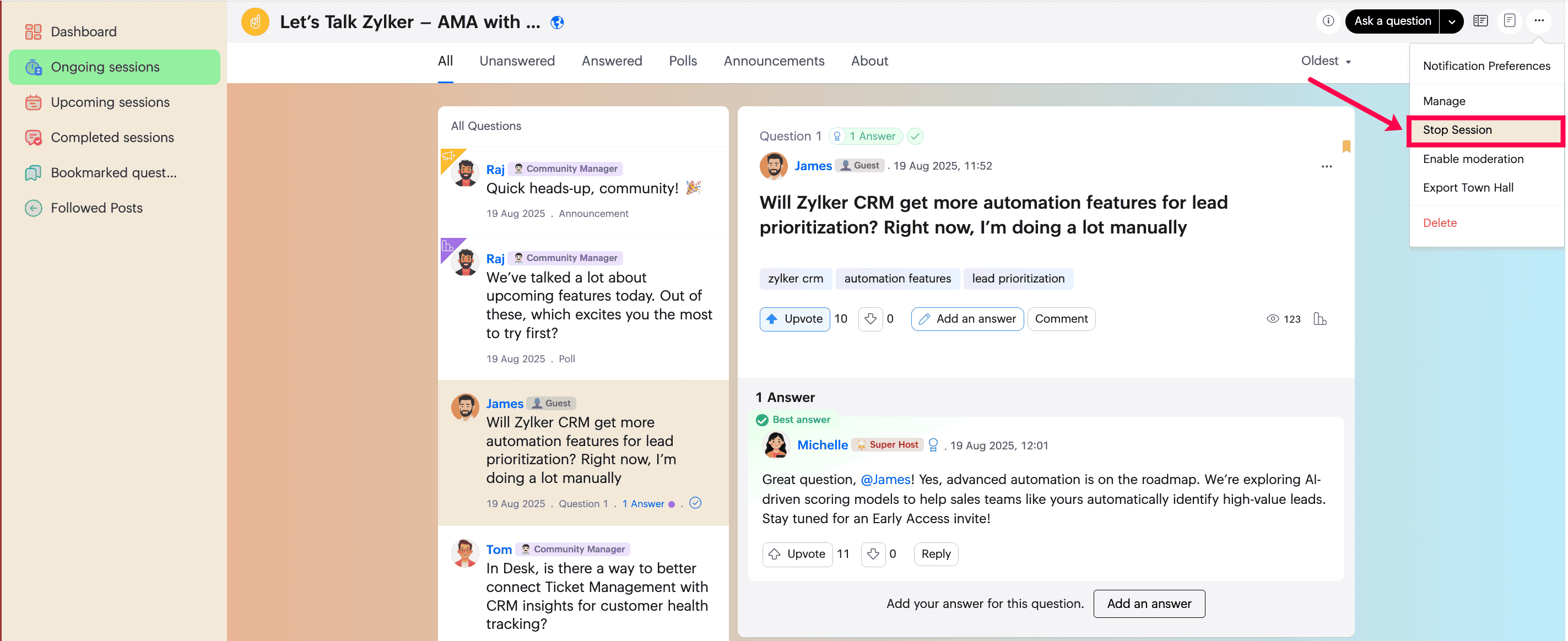Click the public globe icon beside title
The width and height of the screenshot is (1568, 641).
tap(557, 23)
